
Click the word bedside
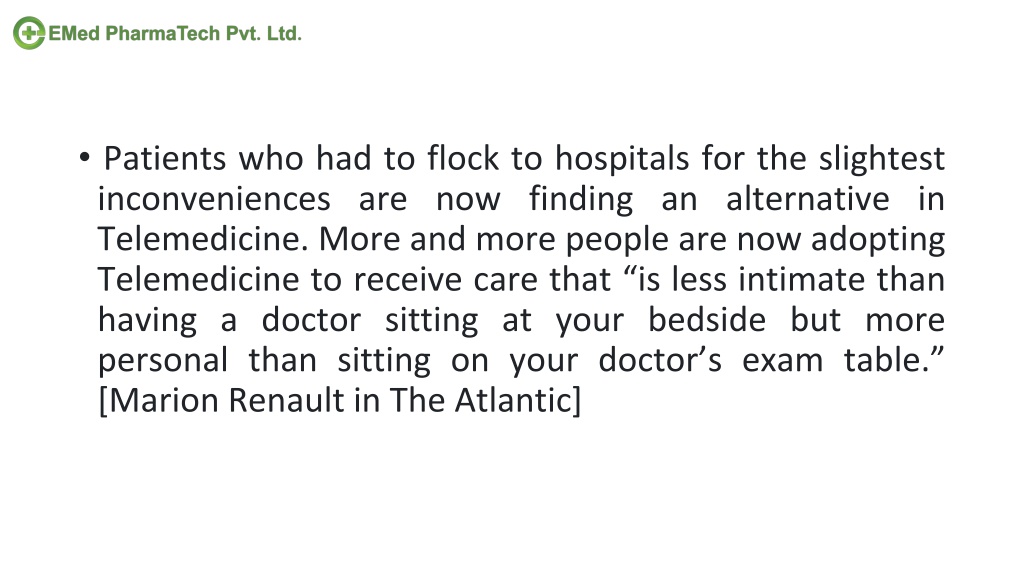pyautogui.click(x=707, y=320)
